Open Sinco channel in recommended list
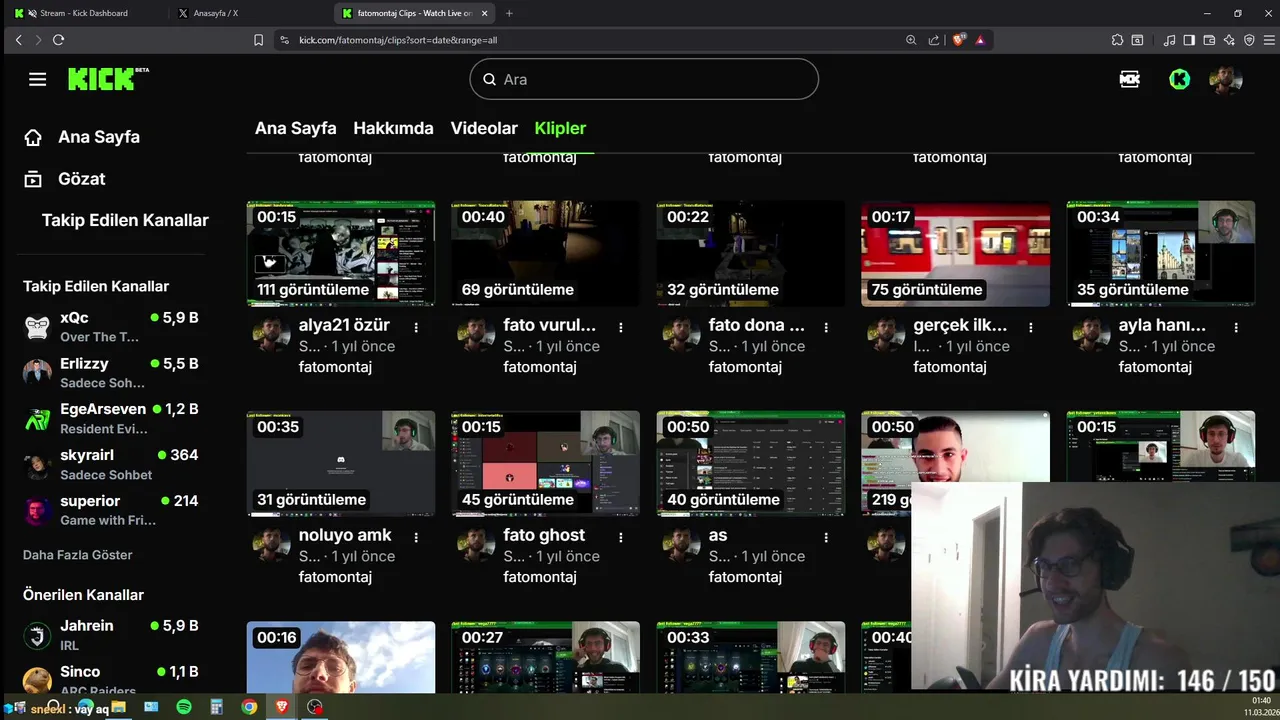The image size is (1280, 720). coord(110,679)
